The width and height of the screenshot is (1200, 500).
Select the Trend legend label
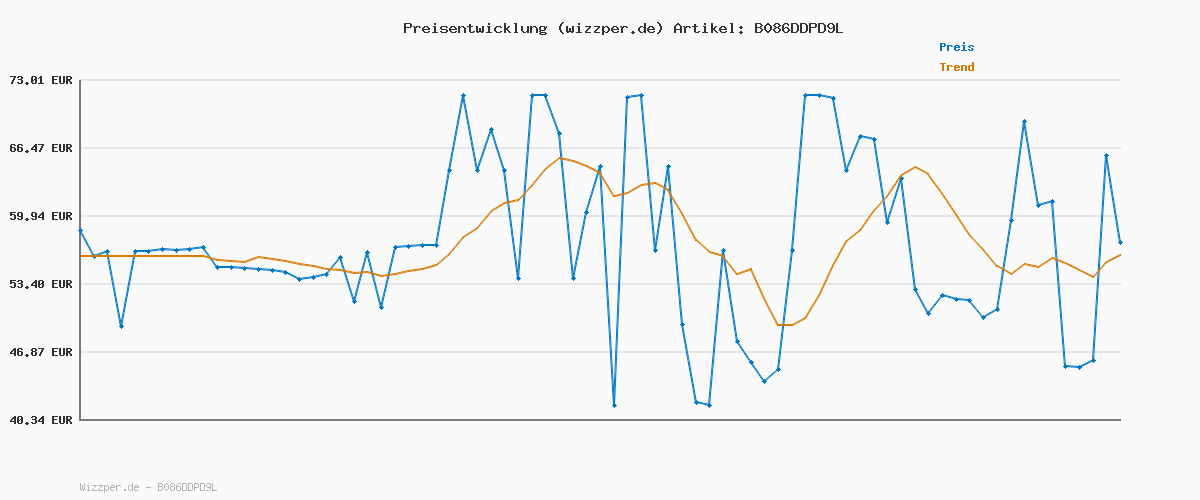tap(956, 67)
